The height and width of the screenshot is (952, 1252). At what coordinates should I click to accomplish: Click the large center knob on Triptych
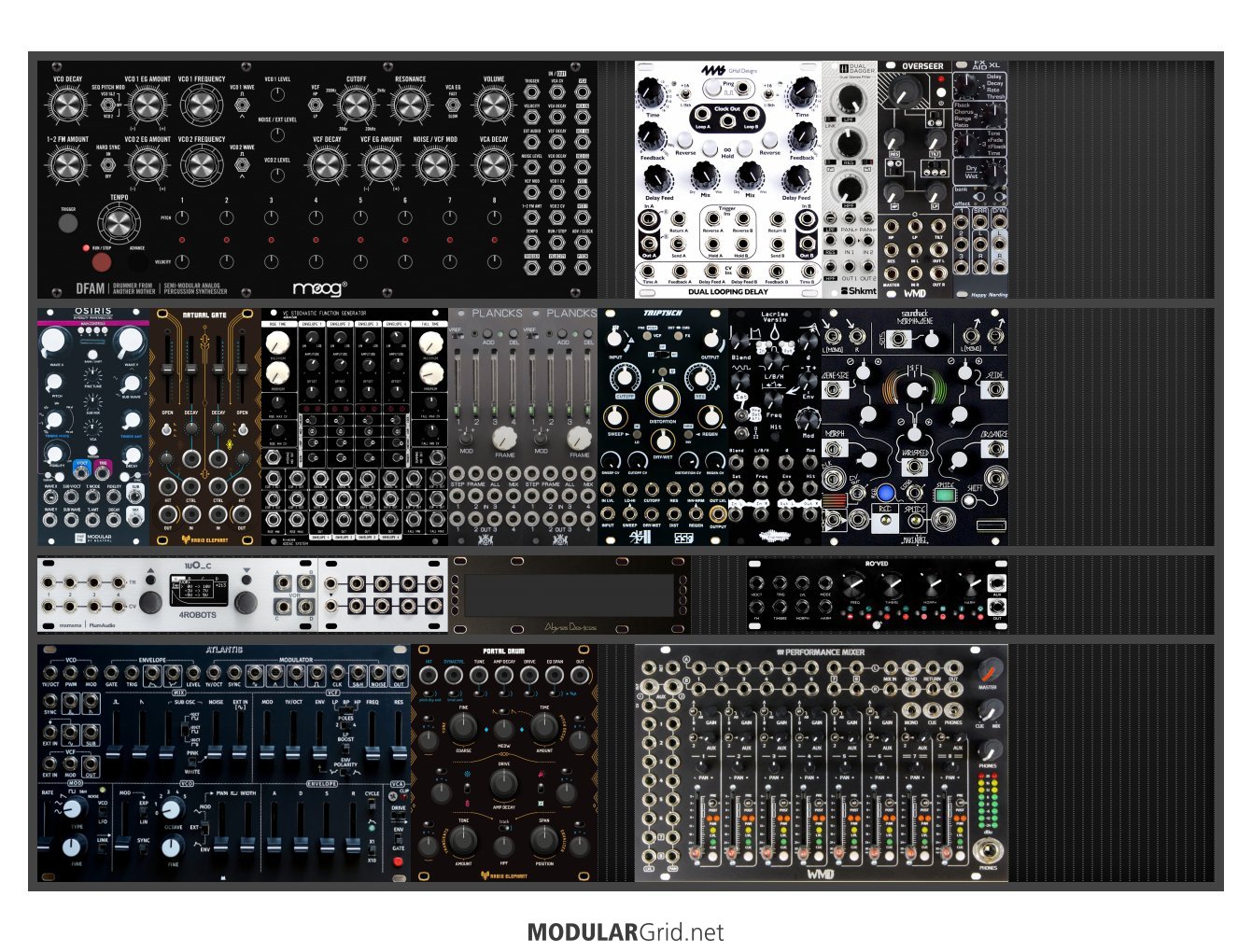pyautogui.click(x=662, y=398)
